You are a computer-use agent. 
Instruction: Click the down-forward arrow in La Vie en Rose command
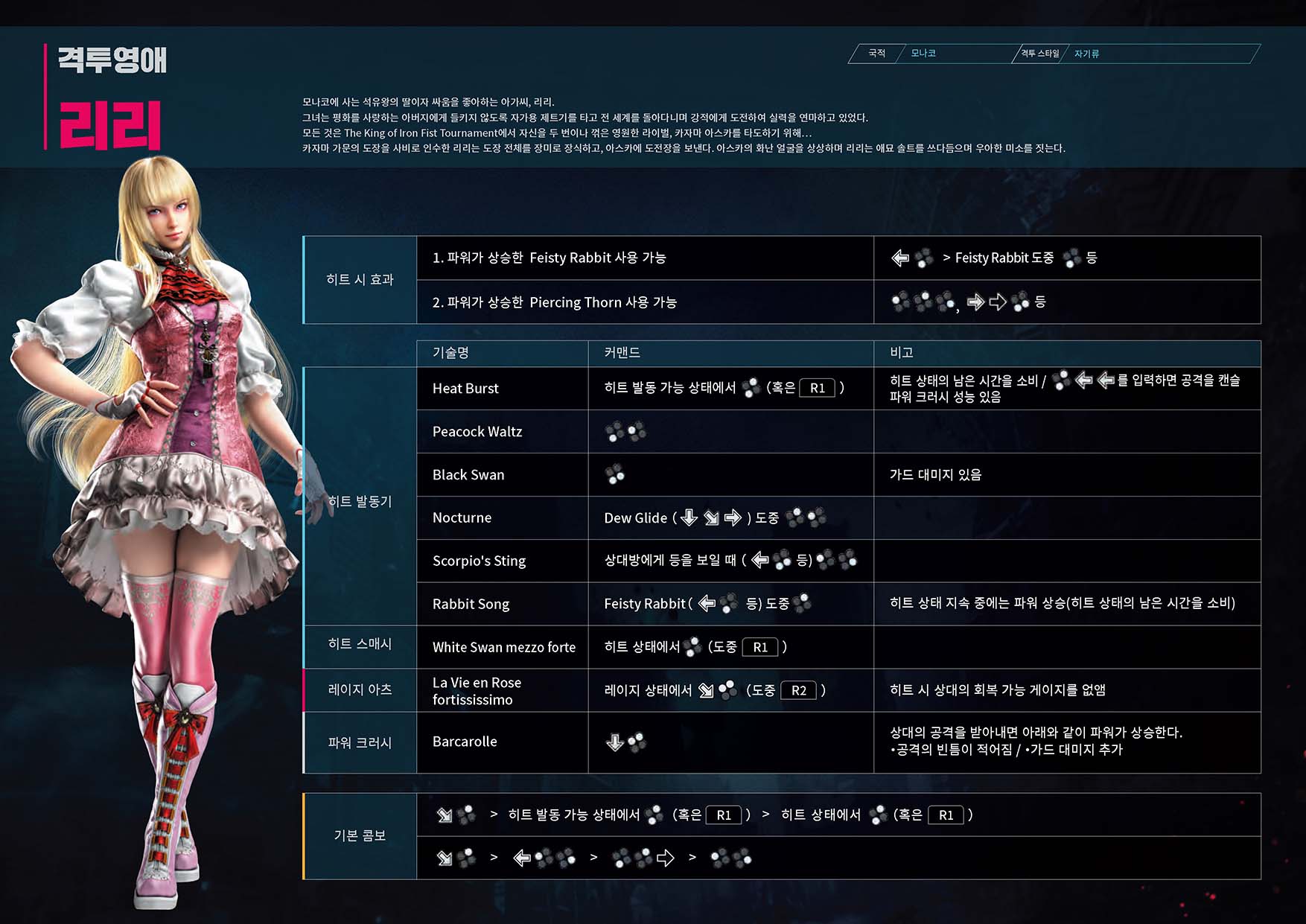click(706, 690)
